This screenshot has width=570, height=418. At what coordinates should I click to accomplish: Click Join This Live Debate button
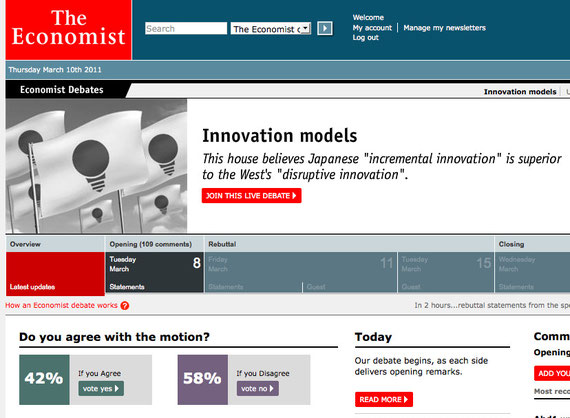pos(252,196)
